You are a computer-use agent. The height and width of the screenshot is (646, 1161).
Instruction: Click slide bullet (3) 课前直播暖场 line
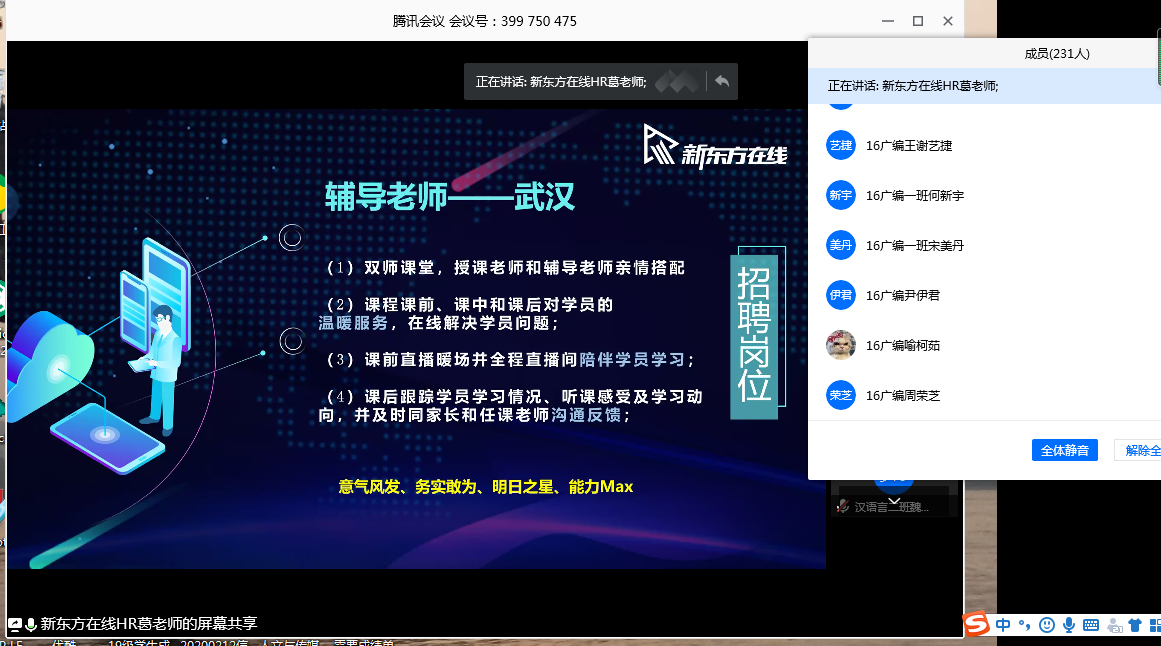(509, 360)
